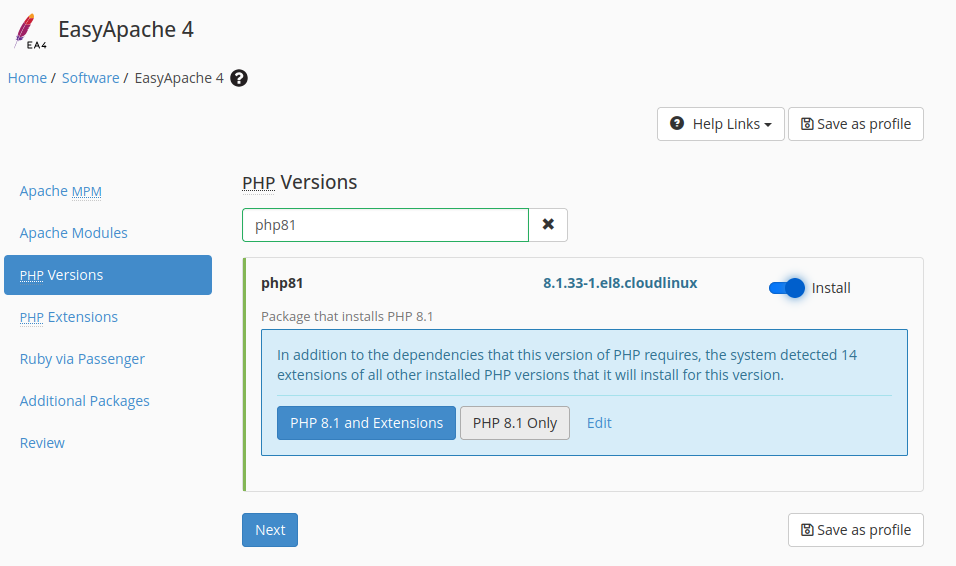
Task: Clear the search field with X icon
Action: (x=548, y=225)
